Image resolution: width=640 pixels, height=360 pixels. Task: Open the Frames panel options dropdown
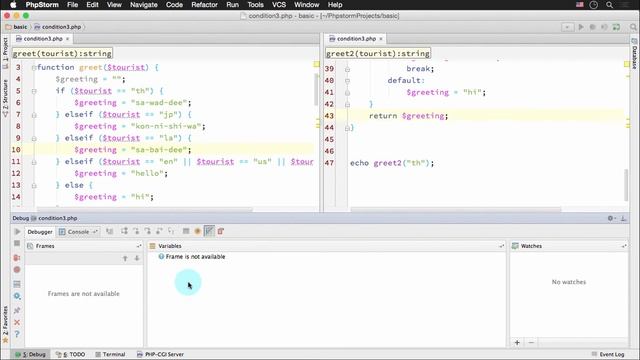click(139, 246)
